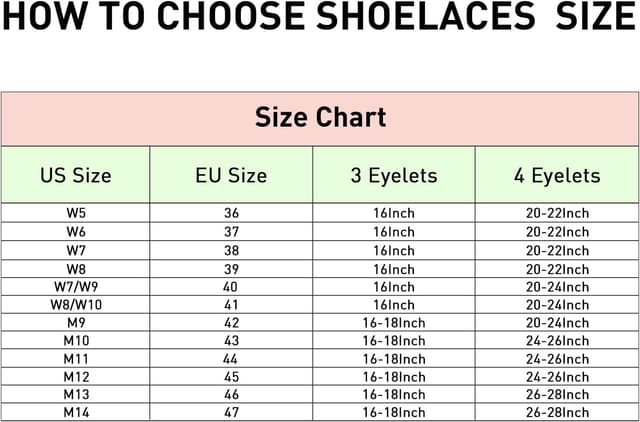Click the 3 Eyelets length for M11
This screenshot has height=422, width=640.
tap(394, 358)
